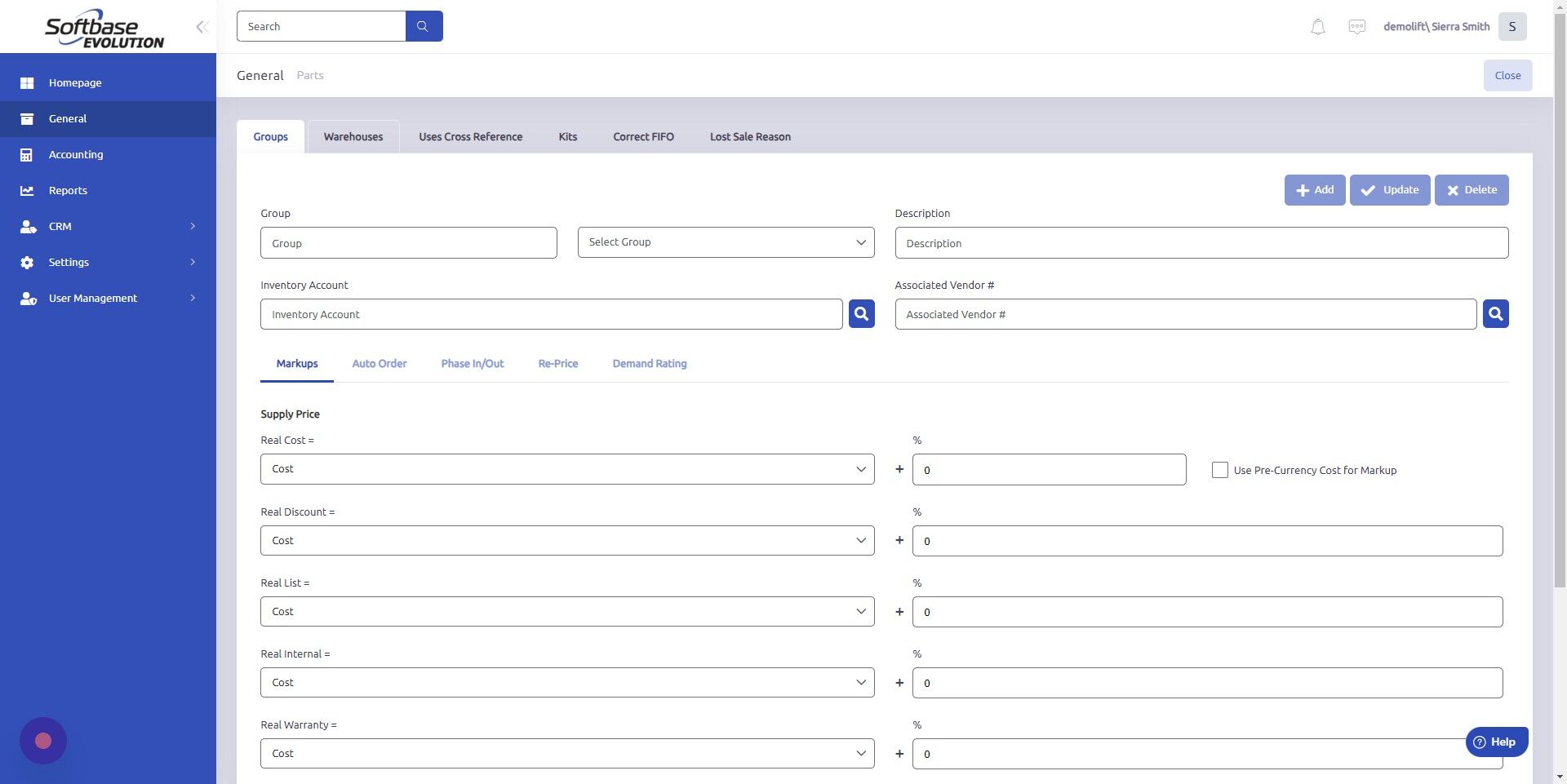Click inside the Description input field
1567x784 pixels.
coord(1201,242)
